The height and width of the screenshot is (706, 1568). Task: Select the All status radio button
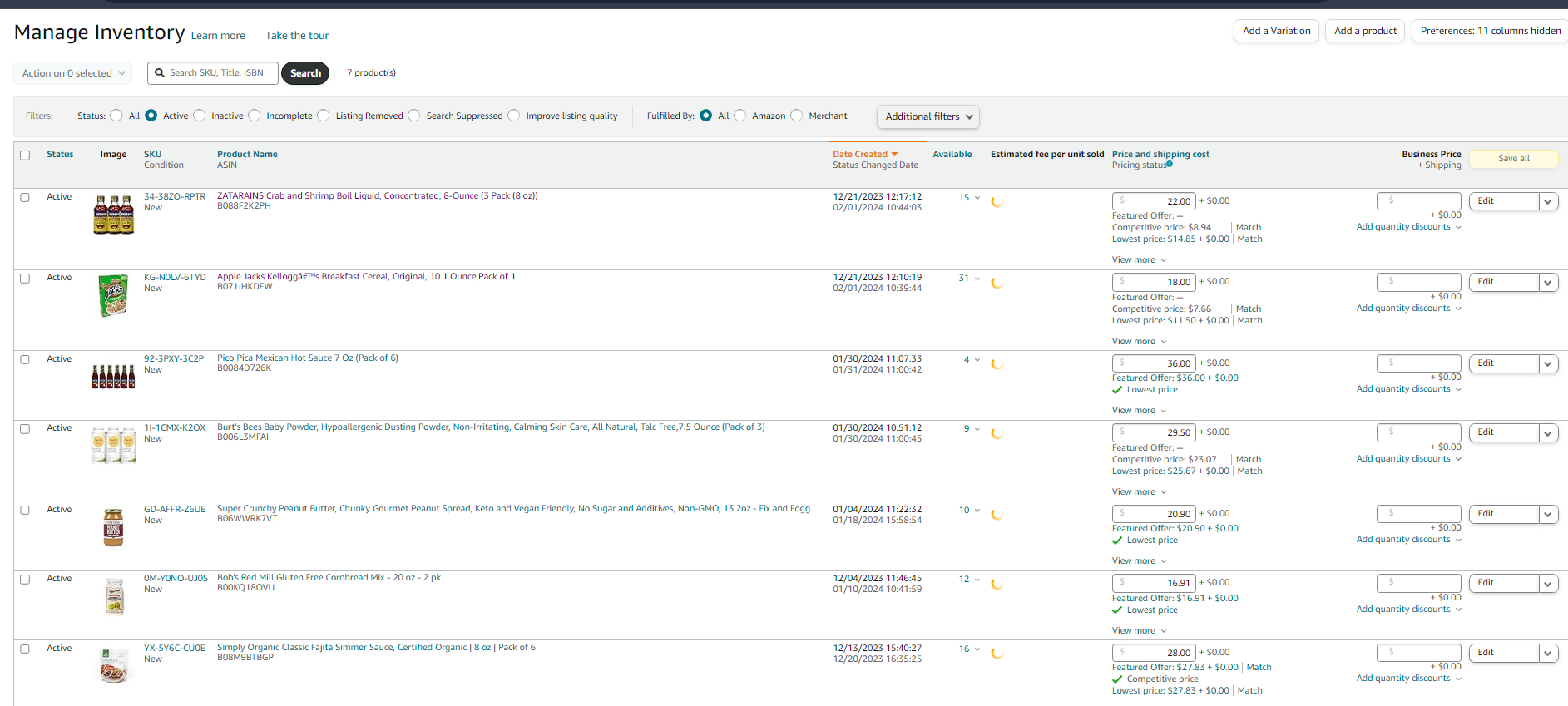116,116
